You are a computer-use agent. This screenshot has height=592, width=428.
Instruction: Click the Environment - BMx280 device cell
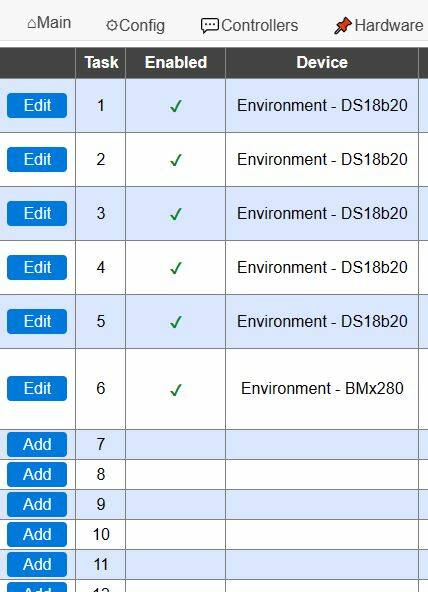pos(322,388)
